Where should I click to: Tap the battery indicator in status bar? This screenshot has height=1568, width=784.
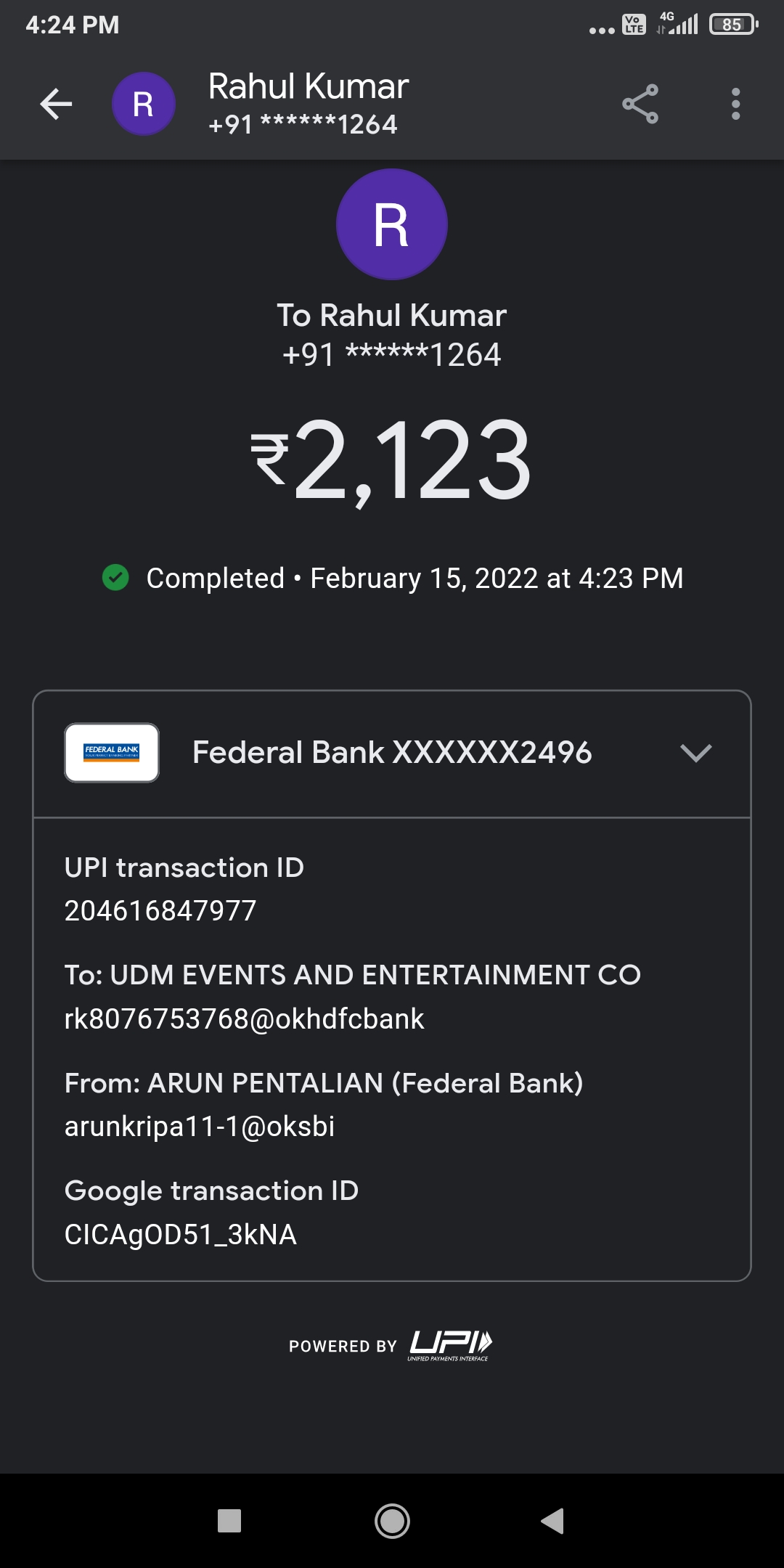733,25
